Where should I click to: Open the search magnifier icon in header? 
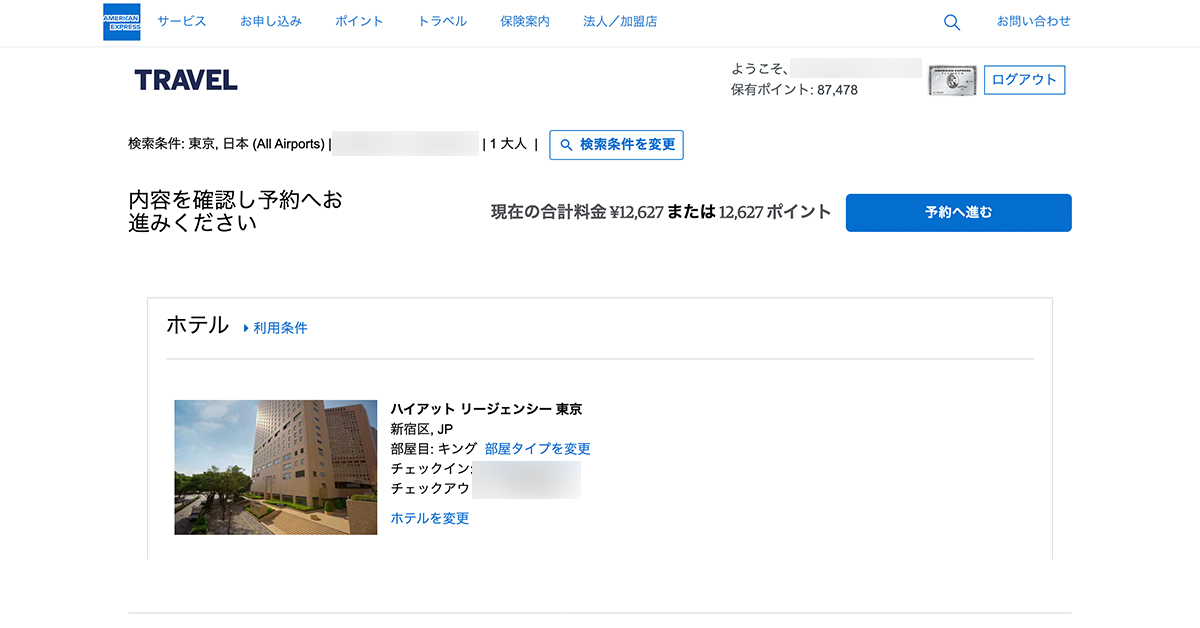click(952, 22)
